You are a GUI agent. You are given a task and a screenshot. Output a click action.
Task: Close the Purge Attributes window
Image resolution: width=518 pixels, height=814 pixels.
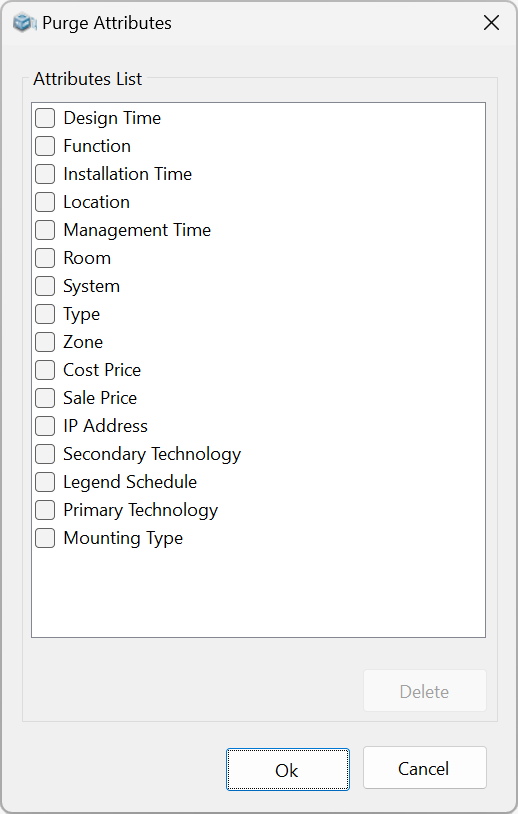(491, 23)
